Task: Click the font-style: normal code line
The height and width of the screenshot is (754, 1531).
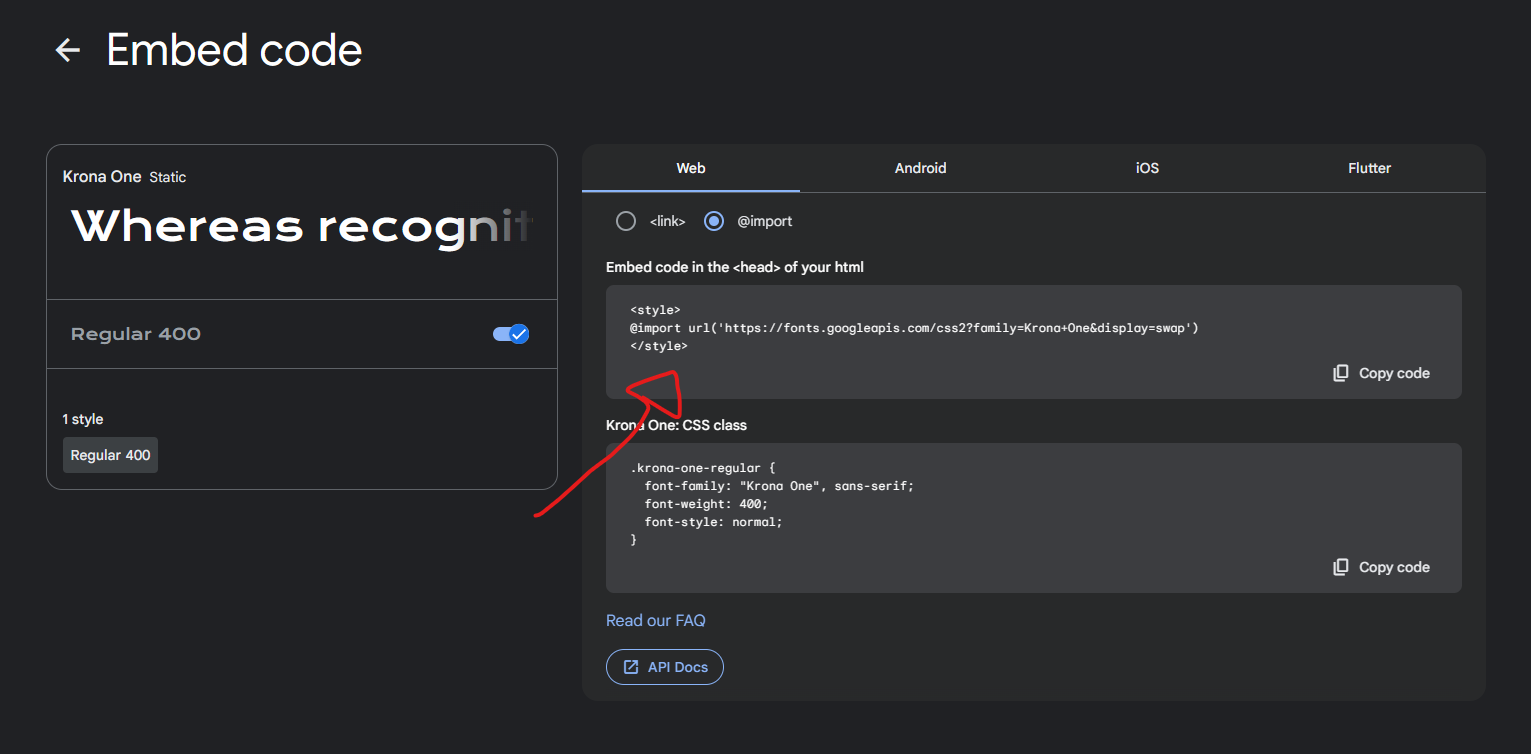Action: pos(713,522)
